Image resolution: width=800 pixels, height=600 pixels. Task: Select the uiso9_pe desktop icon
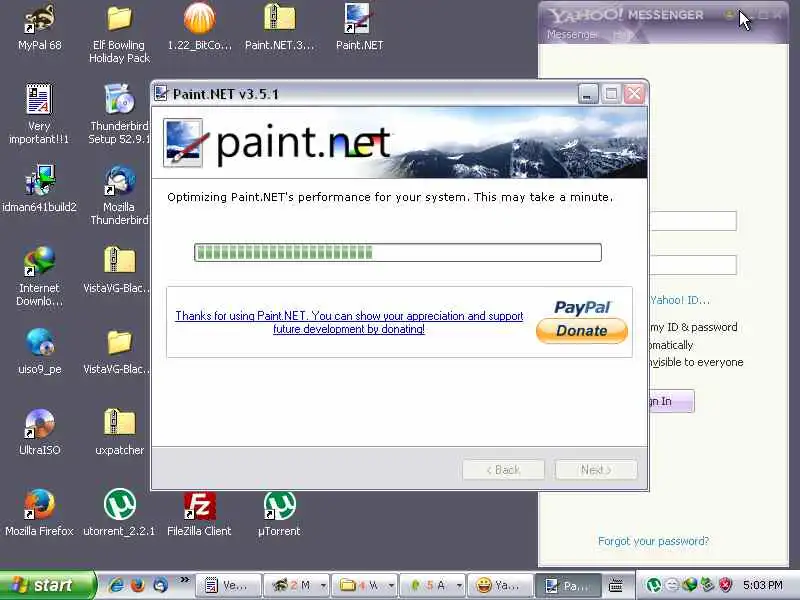point(39,351)
